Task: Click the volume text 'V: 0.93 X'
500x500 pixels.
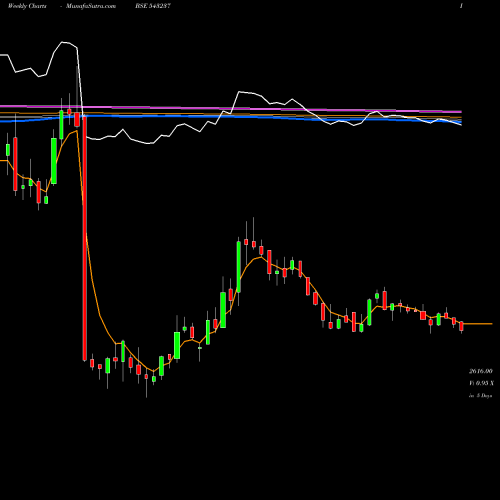Action: pos(481,383)
